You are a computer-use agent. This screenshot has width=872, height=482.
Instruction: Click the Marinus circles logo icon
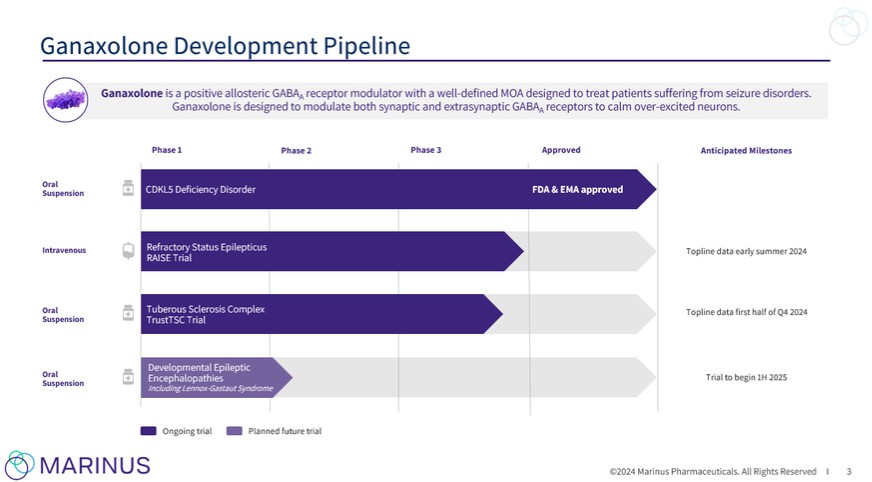(x=19, y=465)
